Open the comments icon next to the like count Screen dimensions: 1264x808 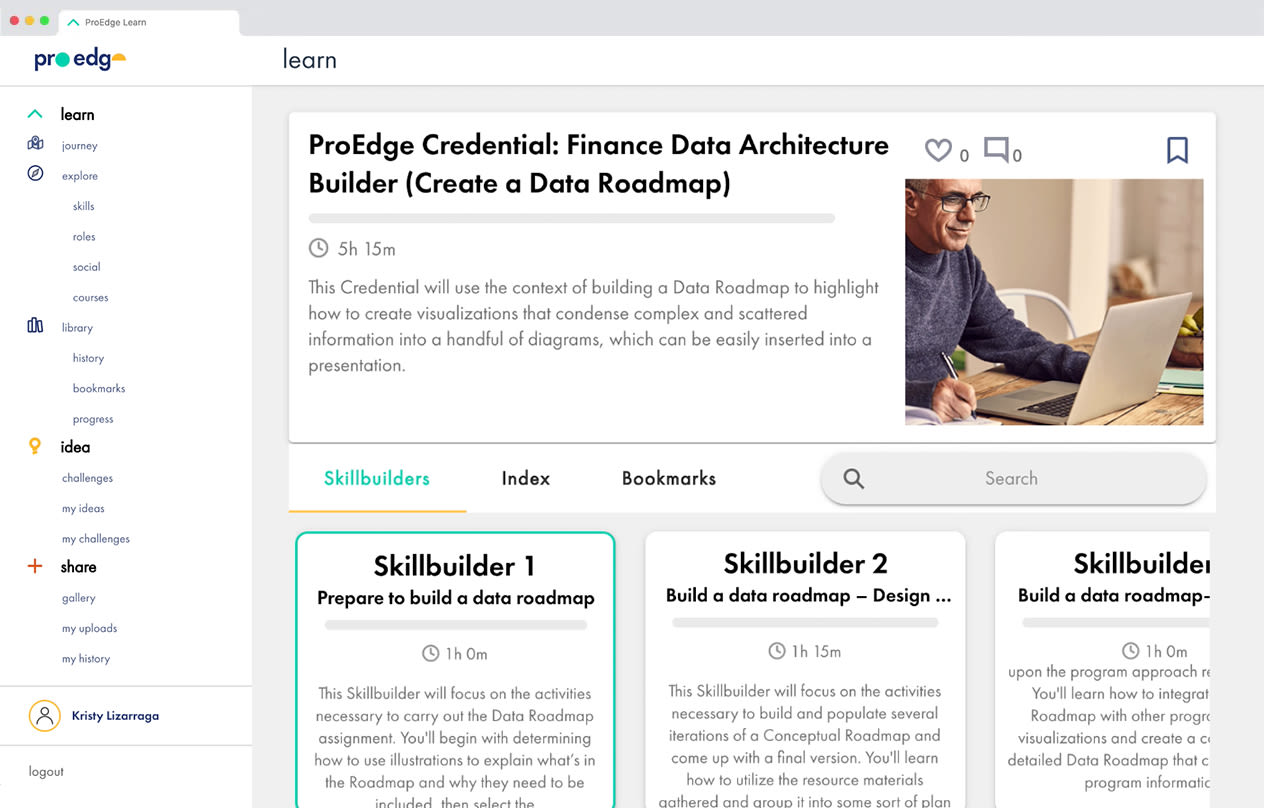click(x=997, y=149)
